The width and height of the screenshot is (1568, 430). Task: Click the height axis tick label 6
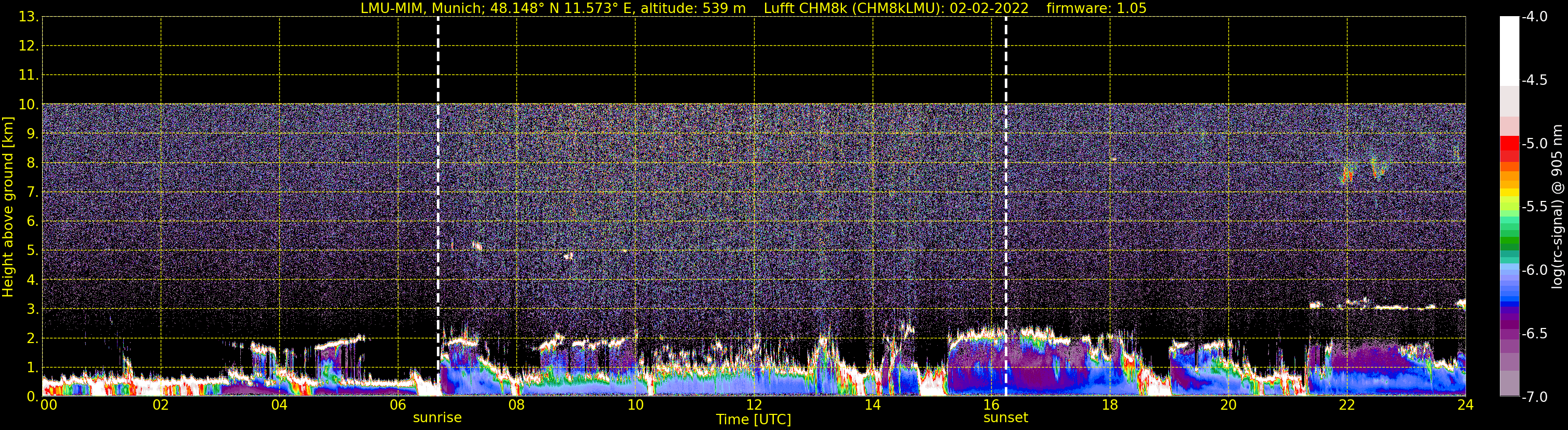tap(32, 222)
